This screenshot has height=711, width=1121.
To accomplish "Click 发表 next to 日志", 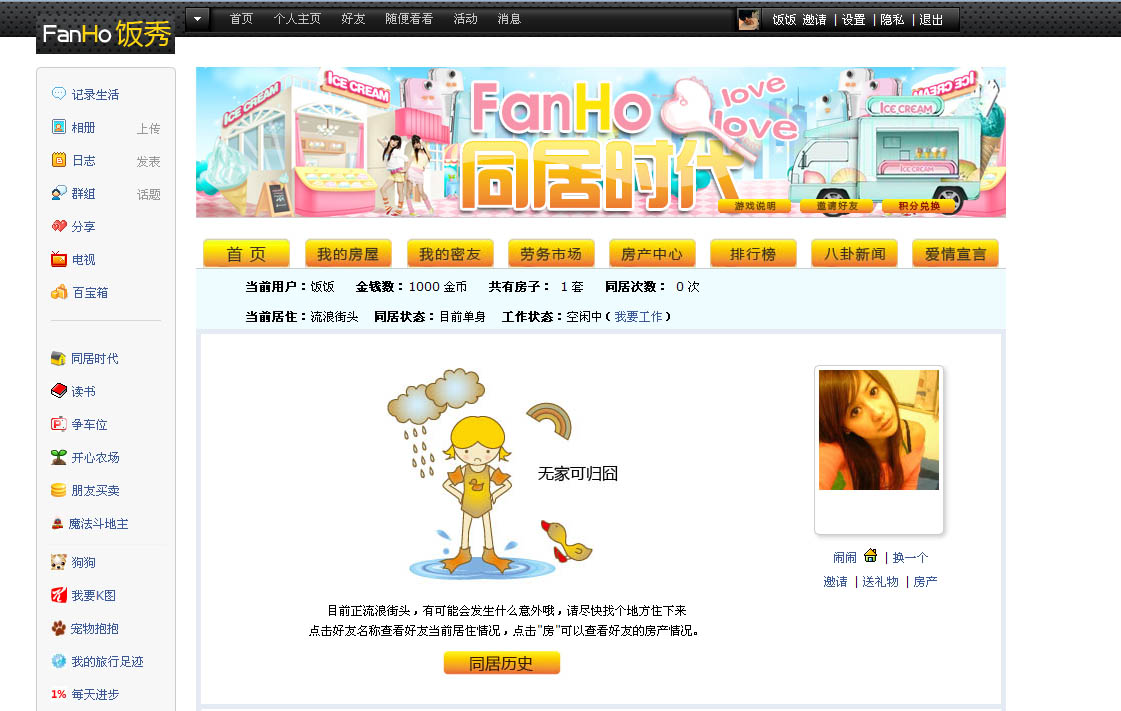I will [149, 161].
